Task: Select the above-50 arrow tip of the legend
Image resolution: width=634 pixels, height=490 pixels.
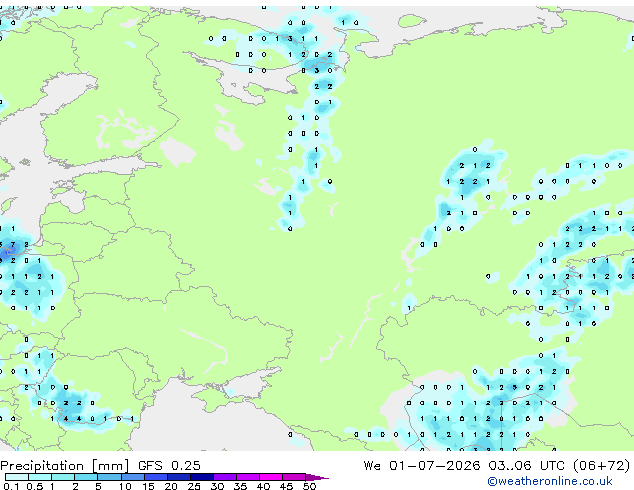Action: pos(317,477)
